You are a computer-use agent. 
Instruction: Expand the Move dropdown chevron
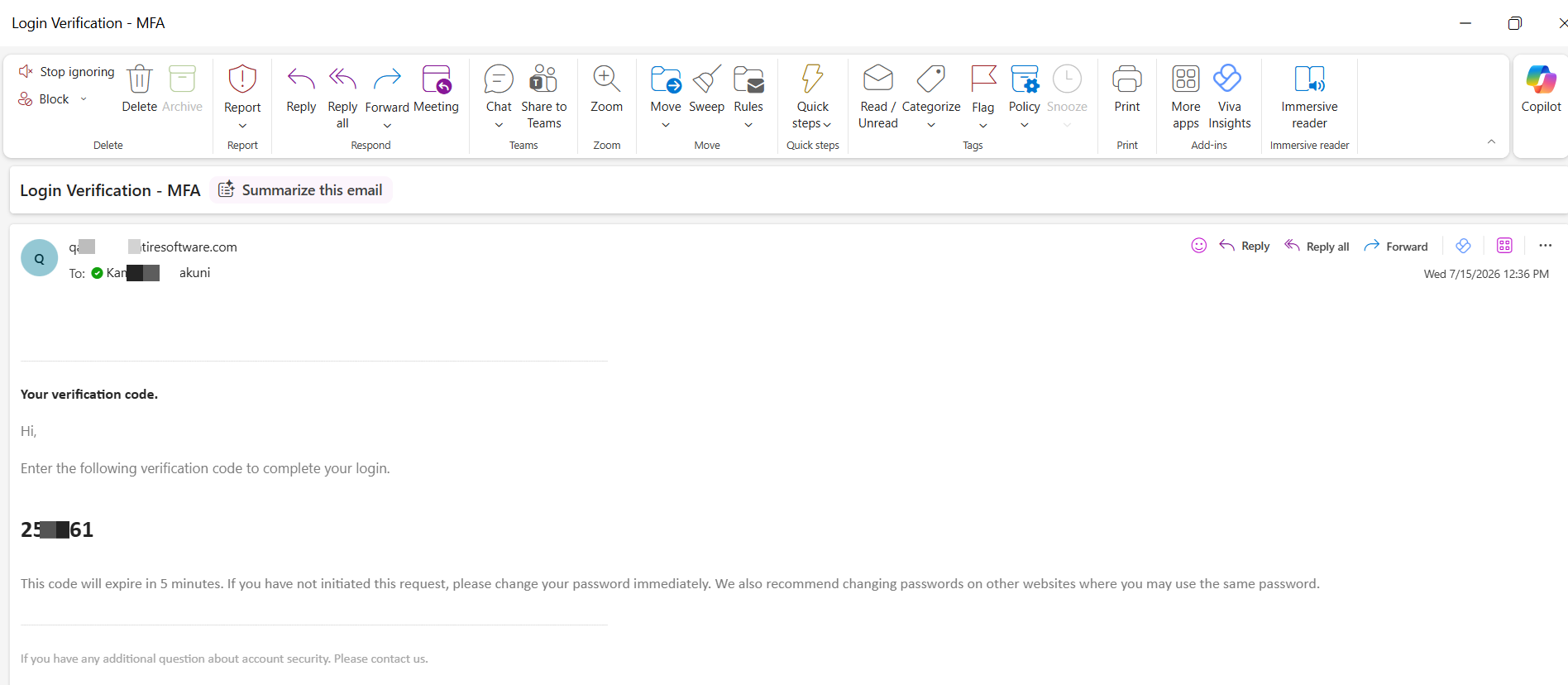click(666, 125)
